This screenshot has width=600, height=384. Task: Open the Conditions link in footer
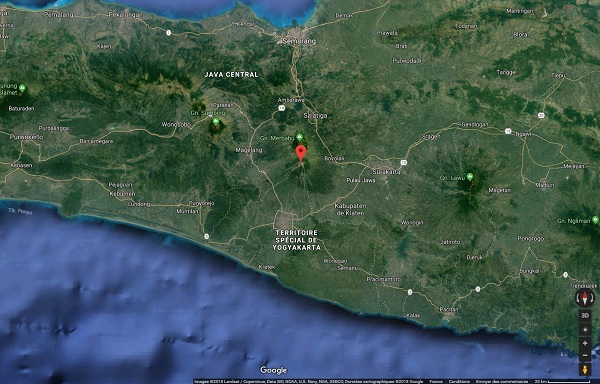point(459,381)
